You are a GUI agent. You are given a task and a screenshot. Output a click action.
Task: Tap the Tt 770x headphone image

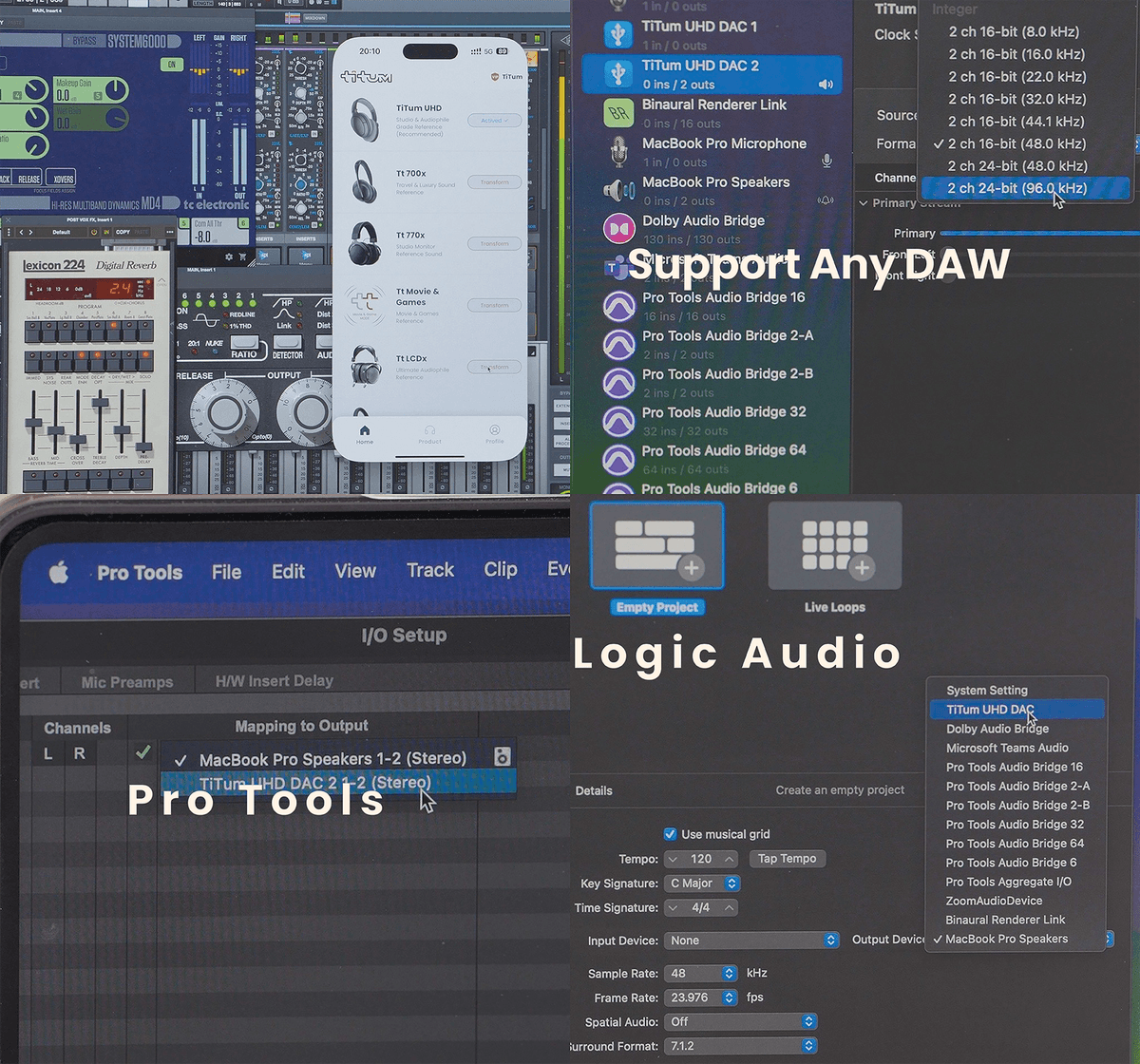[x=366, y=243]
